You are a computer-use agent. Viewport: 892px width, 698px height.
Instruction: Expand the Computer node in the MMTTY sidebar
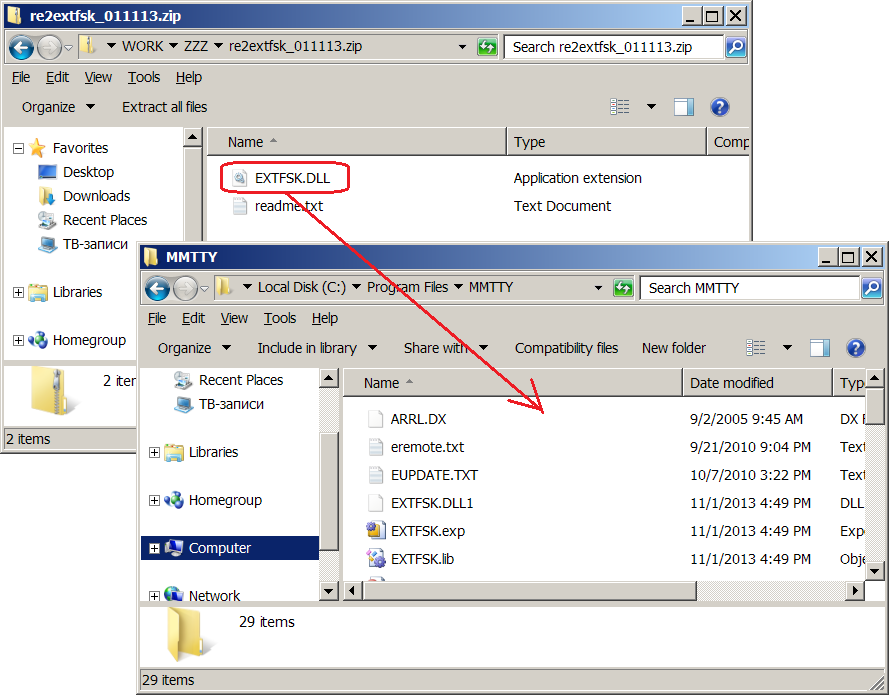tap(154, 548)
